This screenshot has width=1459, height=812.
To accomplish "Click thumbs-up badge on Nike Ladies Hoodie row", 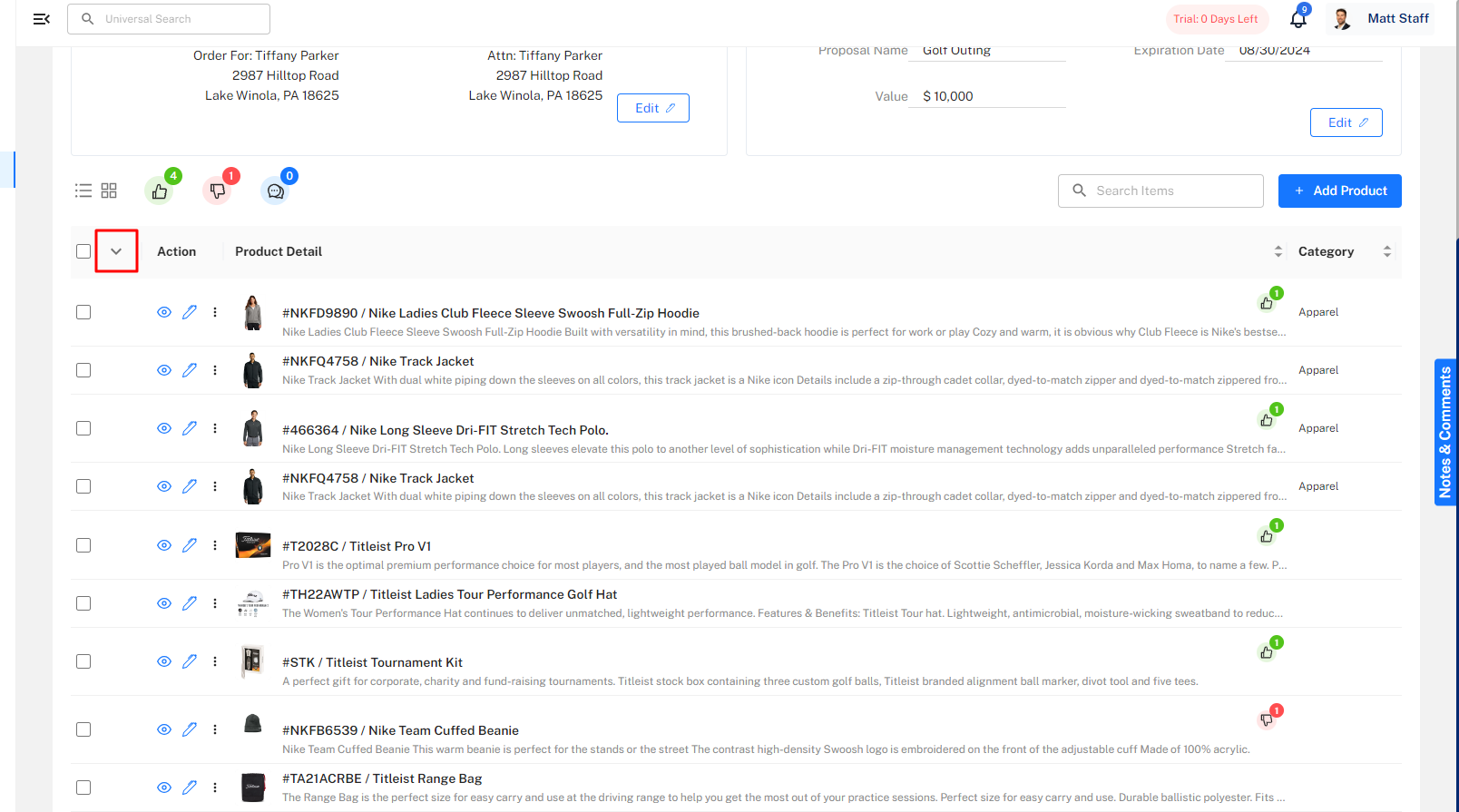I will coord(1268,303).
